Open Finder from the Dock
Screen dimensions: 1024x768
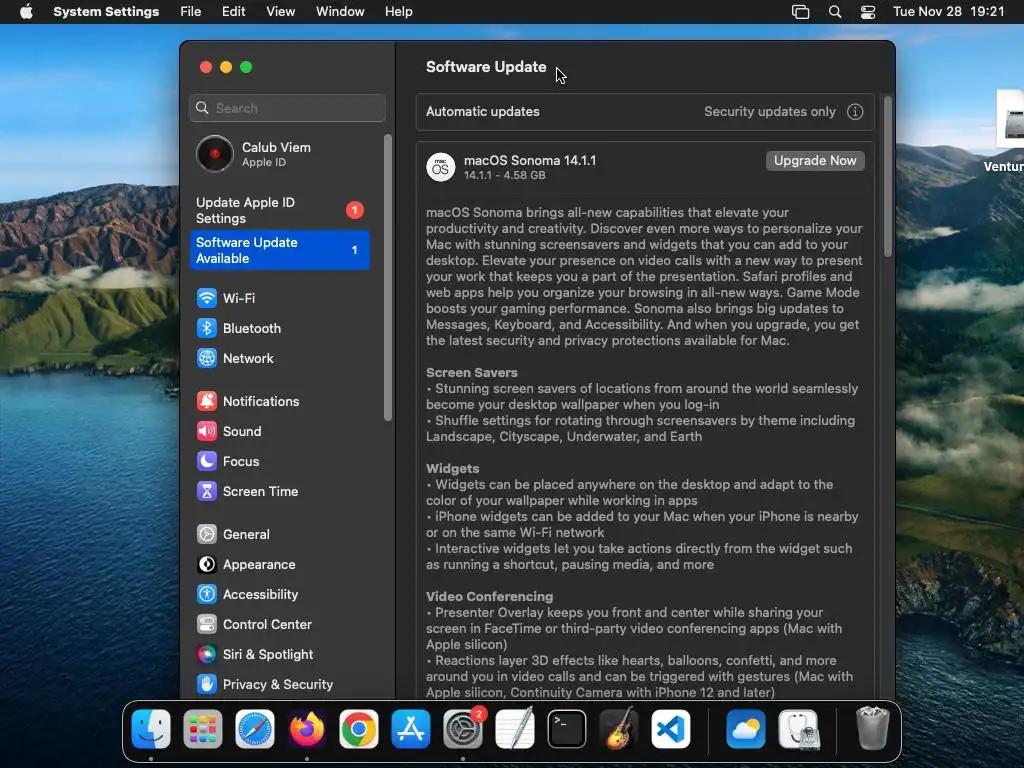tap(151, 729)
